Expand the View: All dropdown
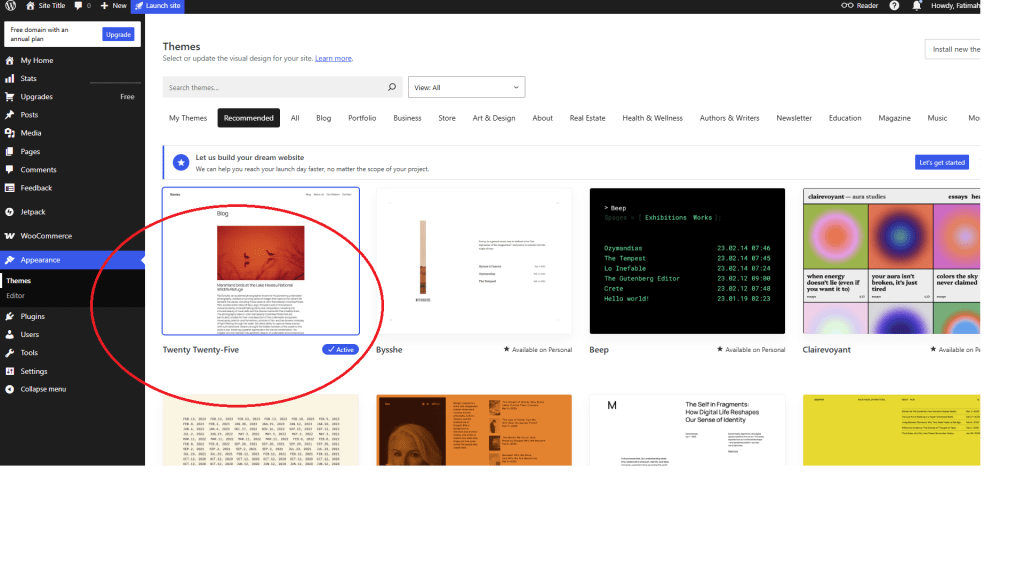Viewport: 1024px width, 576px height. tap(466, 88)
